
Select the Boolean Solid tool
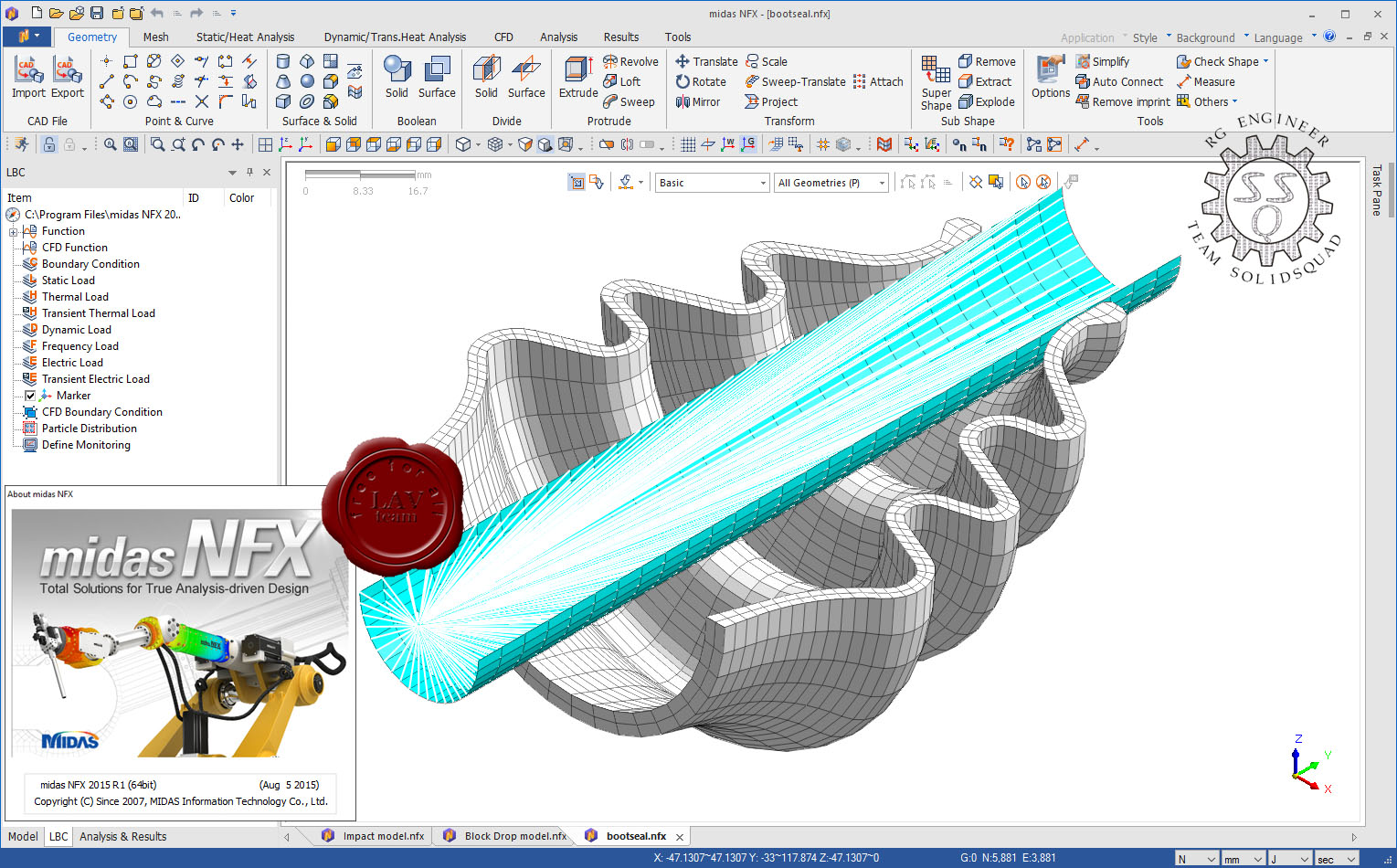point(397,77)
